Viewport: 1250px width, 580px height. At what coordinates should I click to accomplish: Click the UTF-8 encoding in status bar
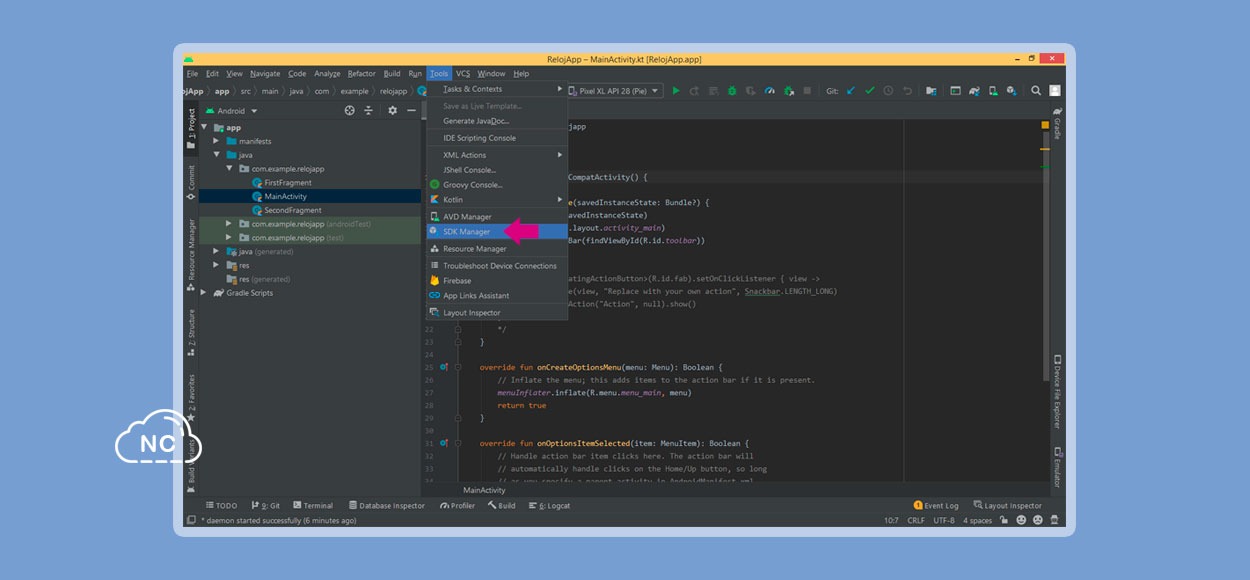[x=944, y=520]
